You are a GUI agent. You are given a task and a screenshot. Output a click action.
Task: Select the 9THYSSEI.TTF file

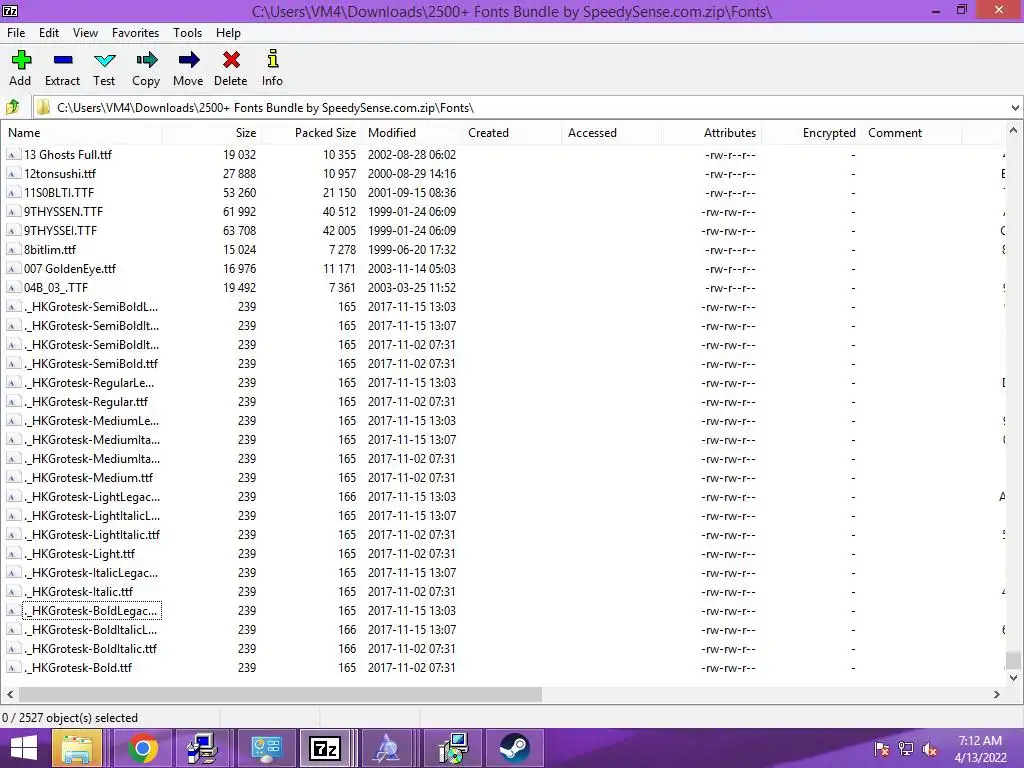point(60,231)
